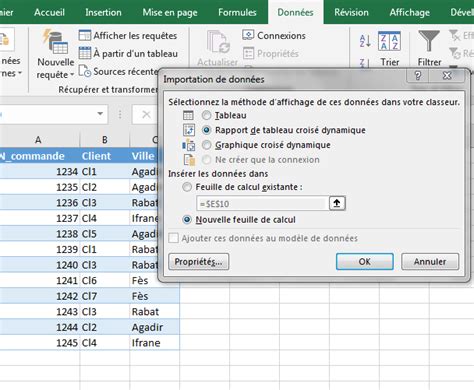Click the N_commande header cell
This screenshot has height=390, width=474.
point(39,156)
